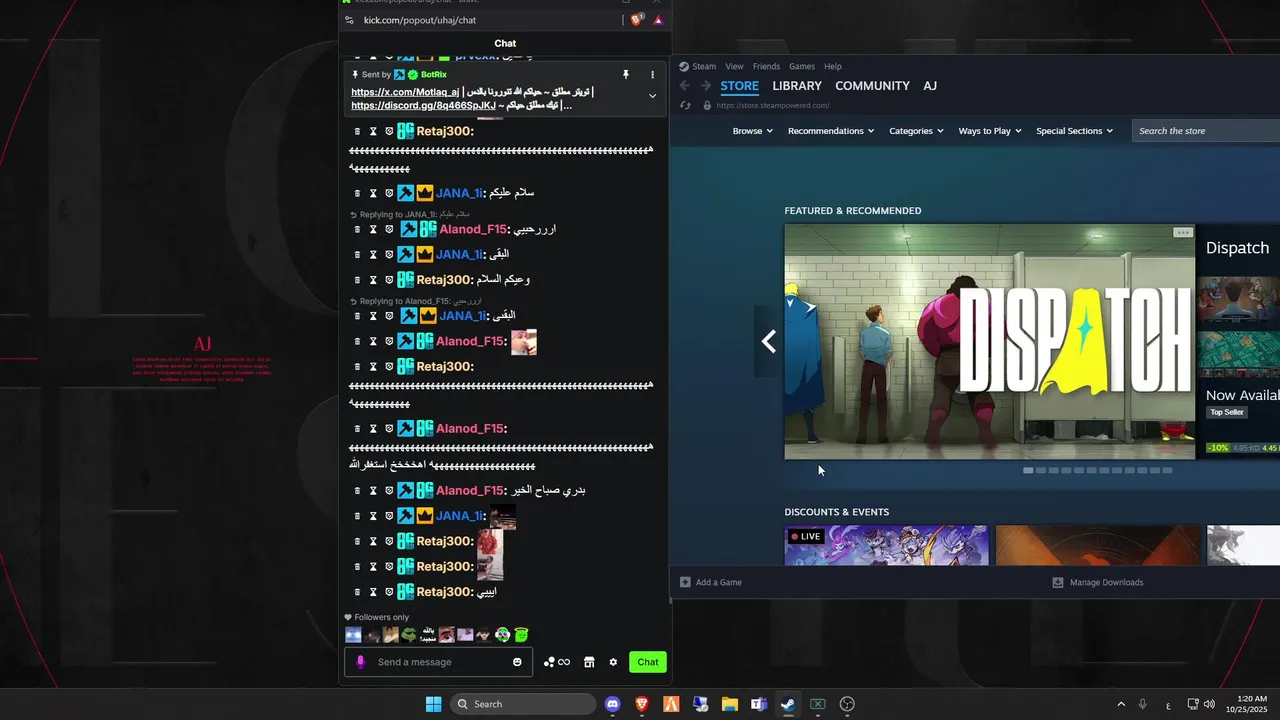Viewport: 1280px width, 720px height.
Task: Click previous arrow on featured carousel
Action: tap(769, 342)
